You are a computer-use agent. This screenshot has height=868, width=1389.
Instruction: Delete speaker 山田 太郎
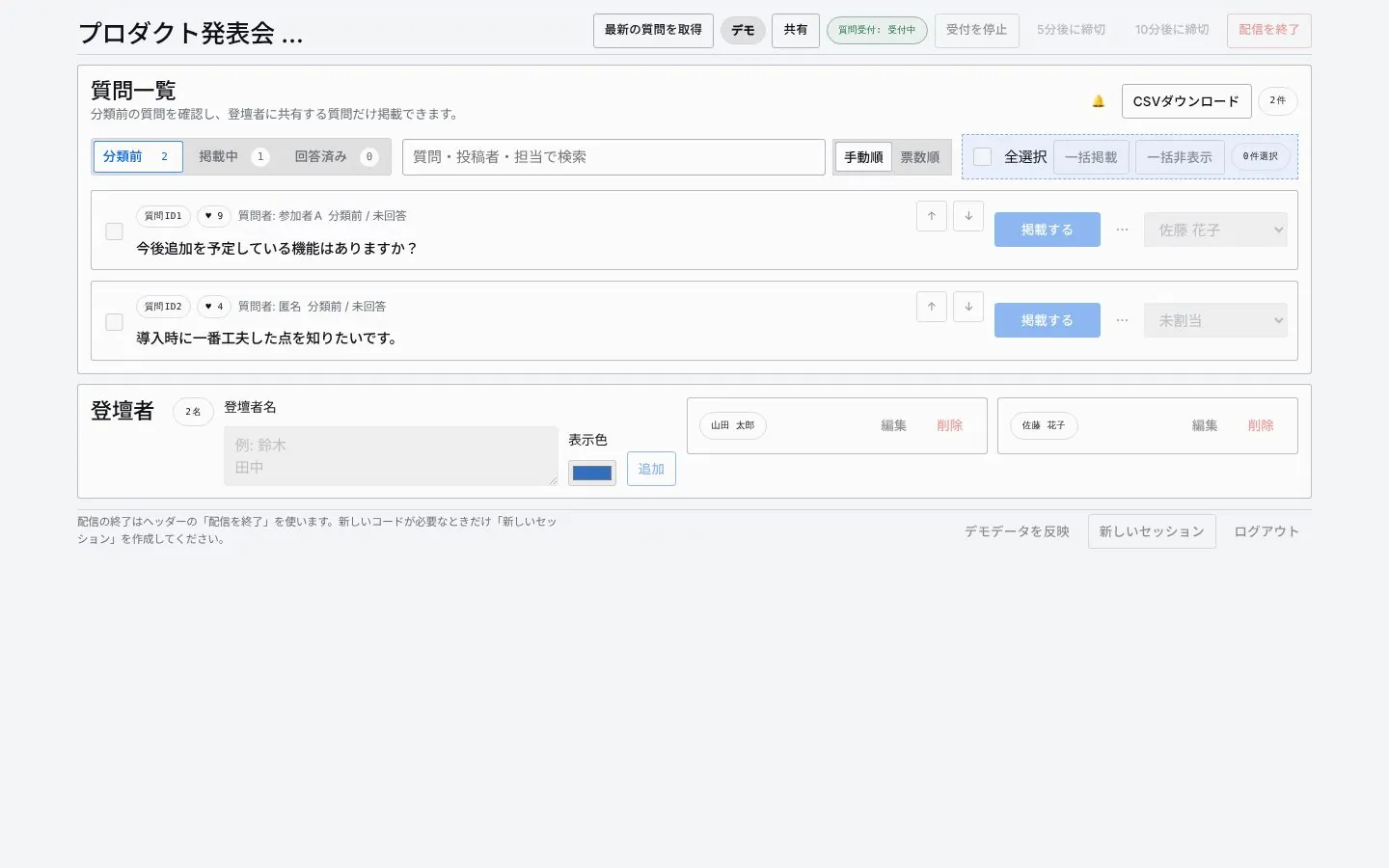950,425
